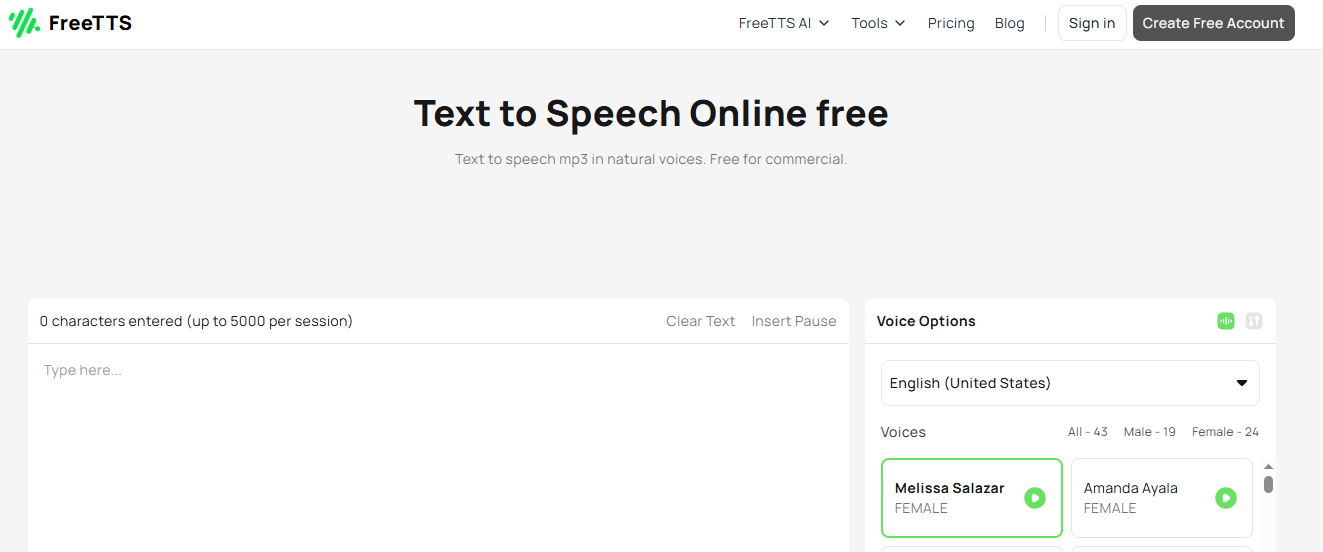
Task: Filter voices by Female - 24
Action: click(1225, 432)
